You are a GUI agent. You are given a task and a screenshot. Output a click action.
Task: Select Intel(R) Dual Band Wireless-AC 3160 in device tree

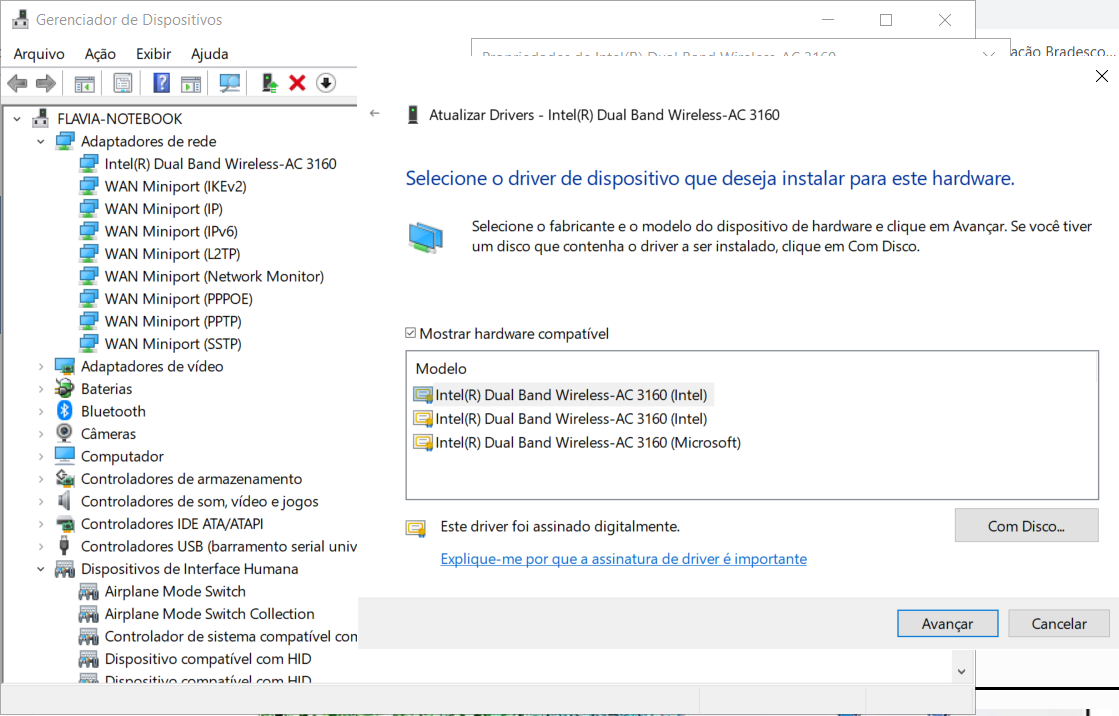221,163
